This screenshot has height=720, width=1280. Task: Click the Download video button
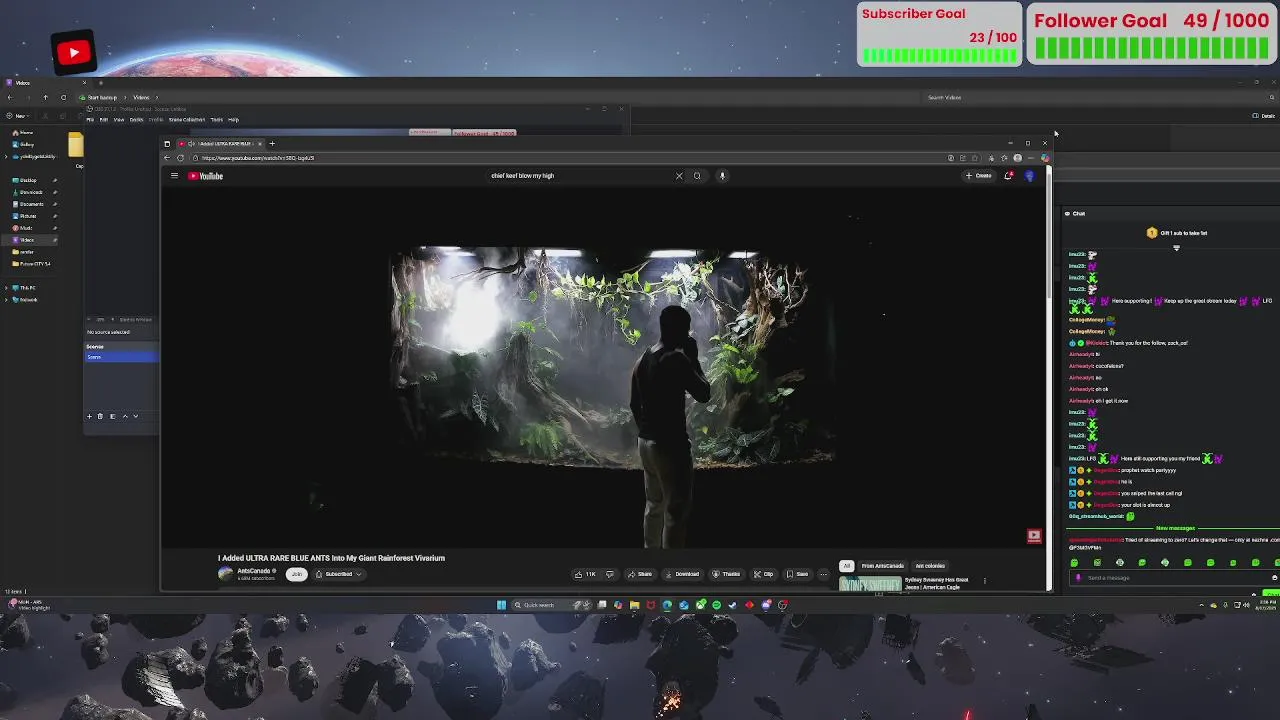pos(682,574)
